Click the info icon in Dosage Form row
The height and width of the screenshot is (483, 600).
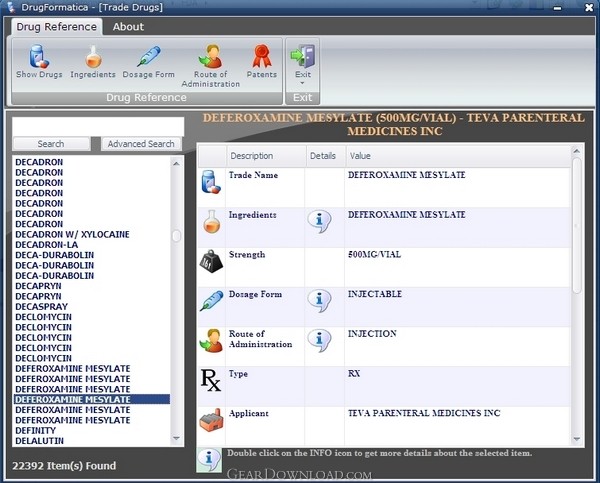click(x=319, y=300)
